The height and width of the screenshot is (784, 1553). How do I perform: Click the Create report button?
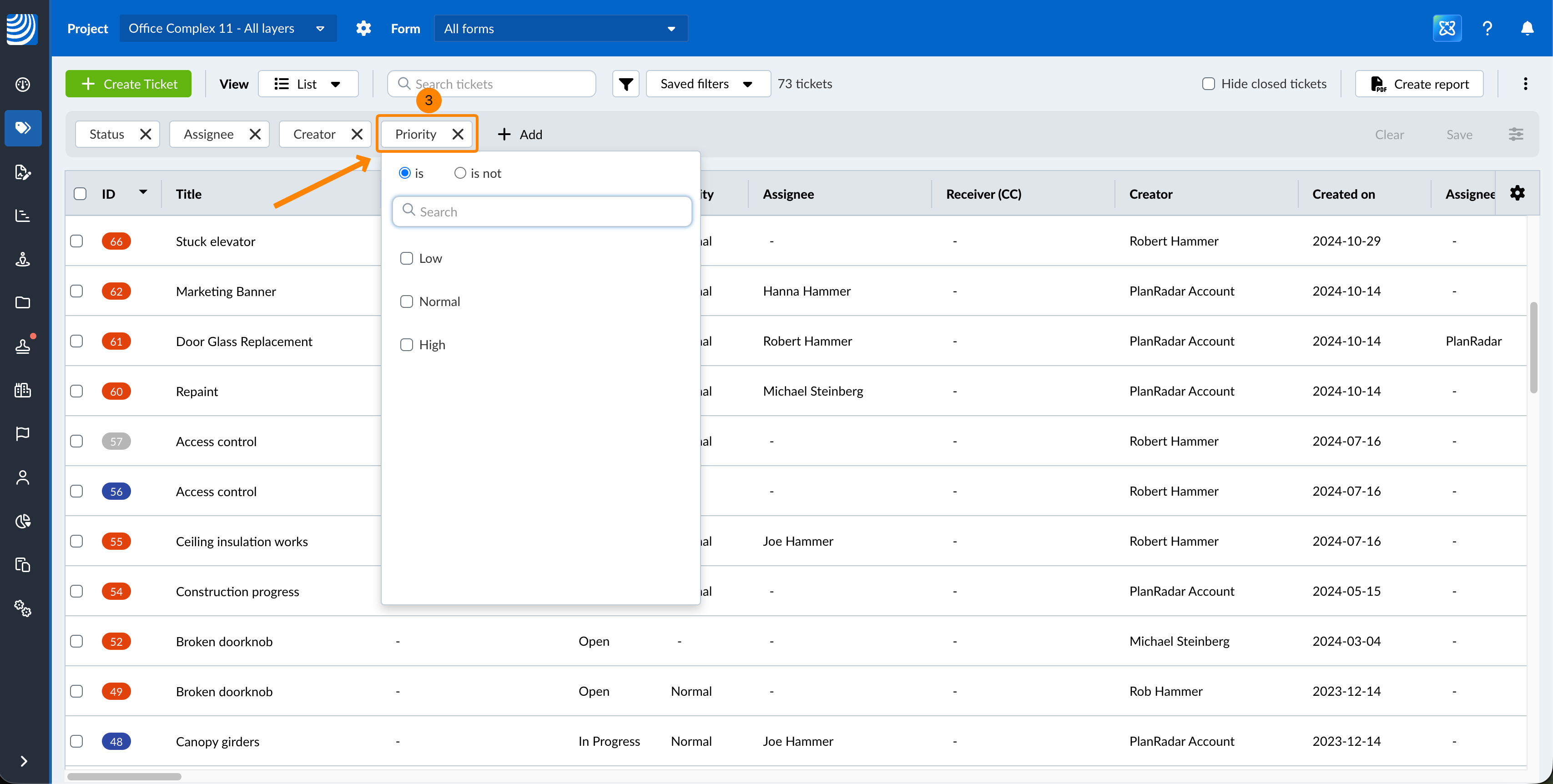coord(1419,84)
